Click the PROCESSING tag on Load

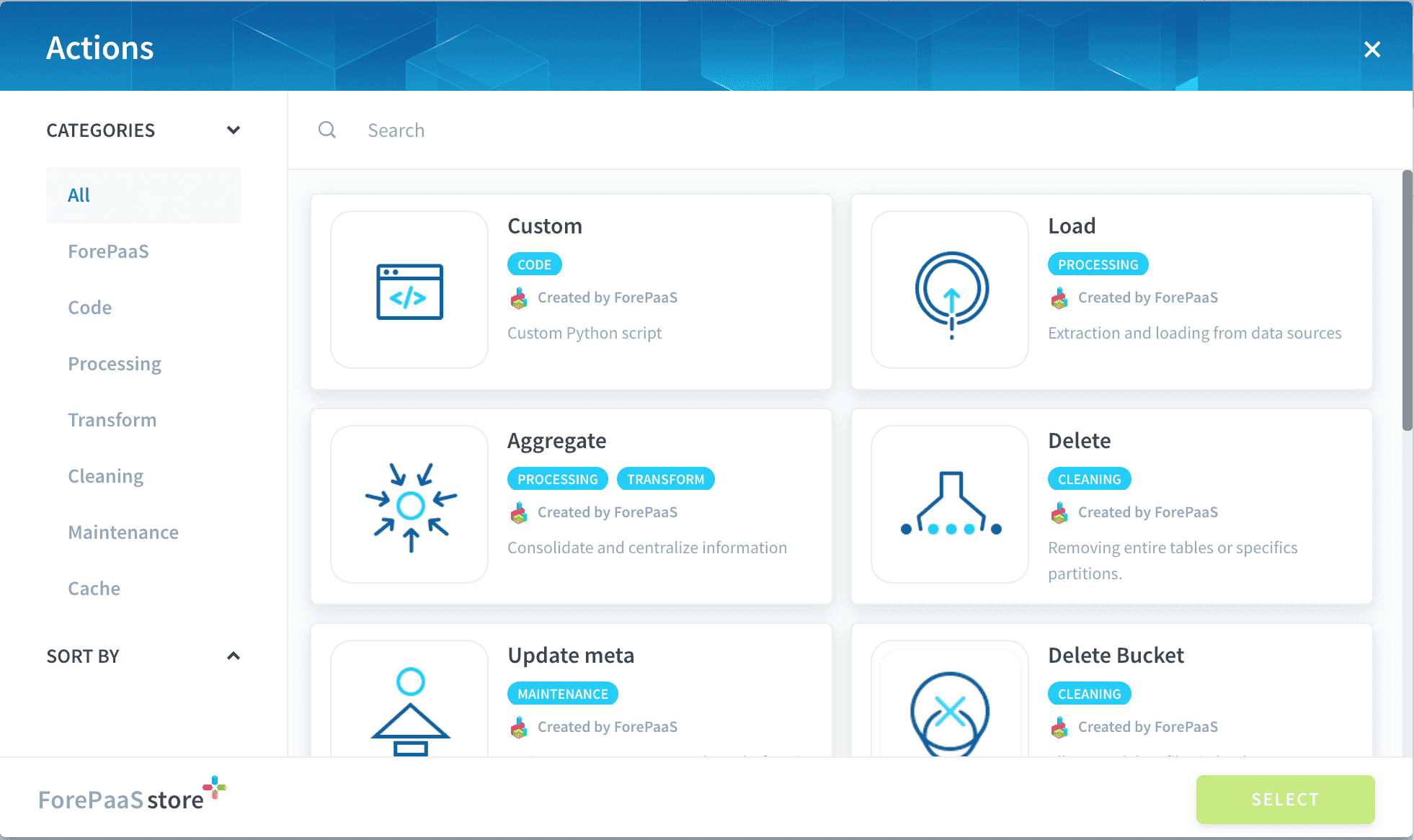[x=1098, y=264]
